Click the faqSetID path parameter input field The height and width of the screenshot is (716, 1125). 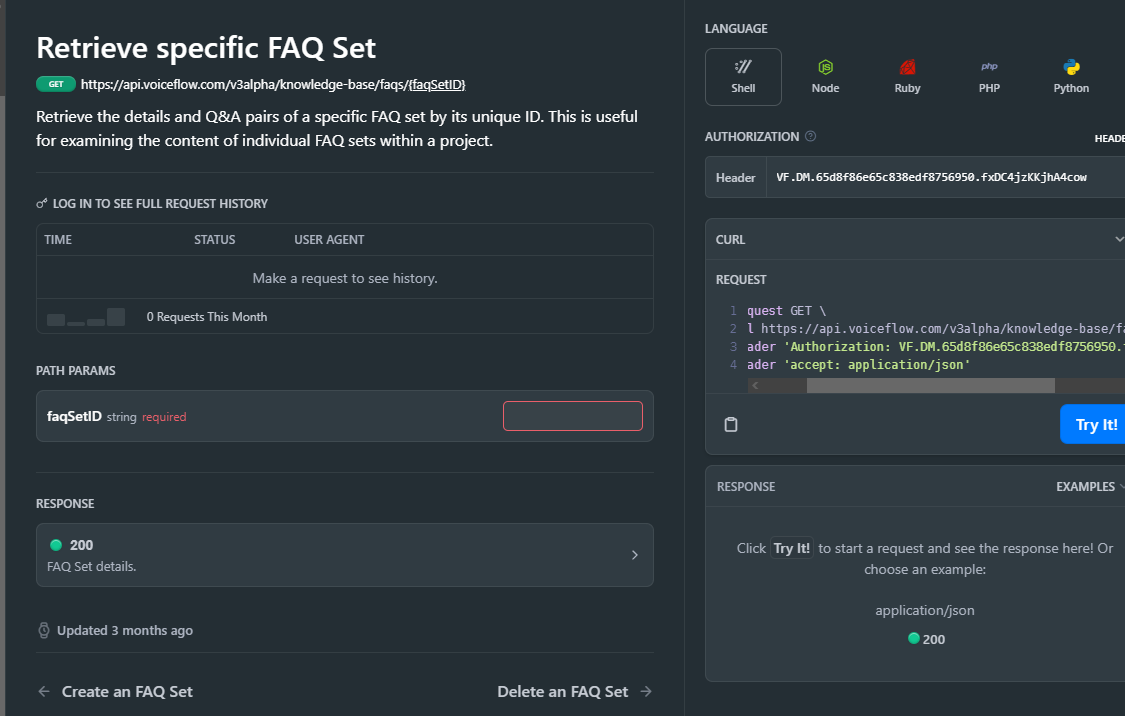click(573, 416)
